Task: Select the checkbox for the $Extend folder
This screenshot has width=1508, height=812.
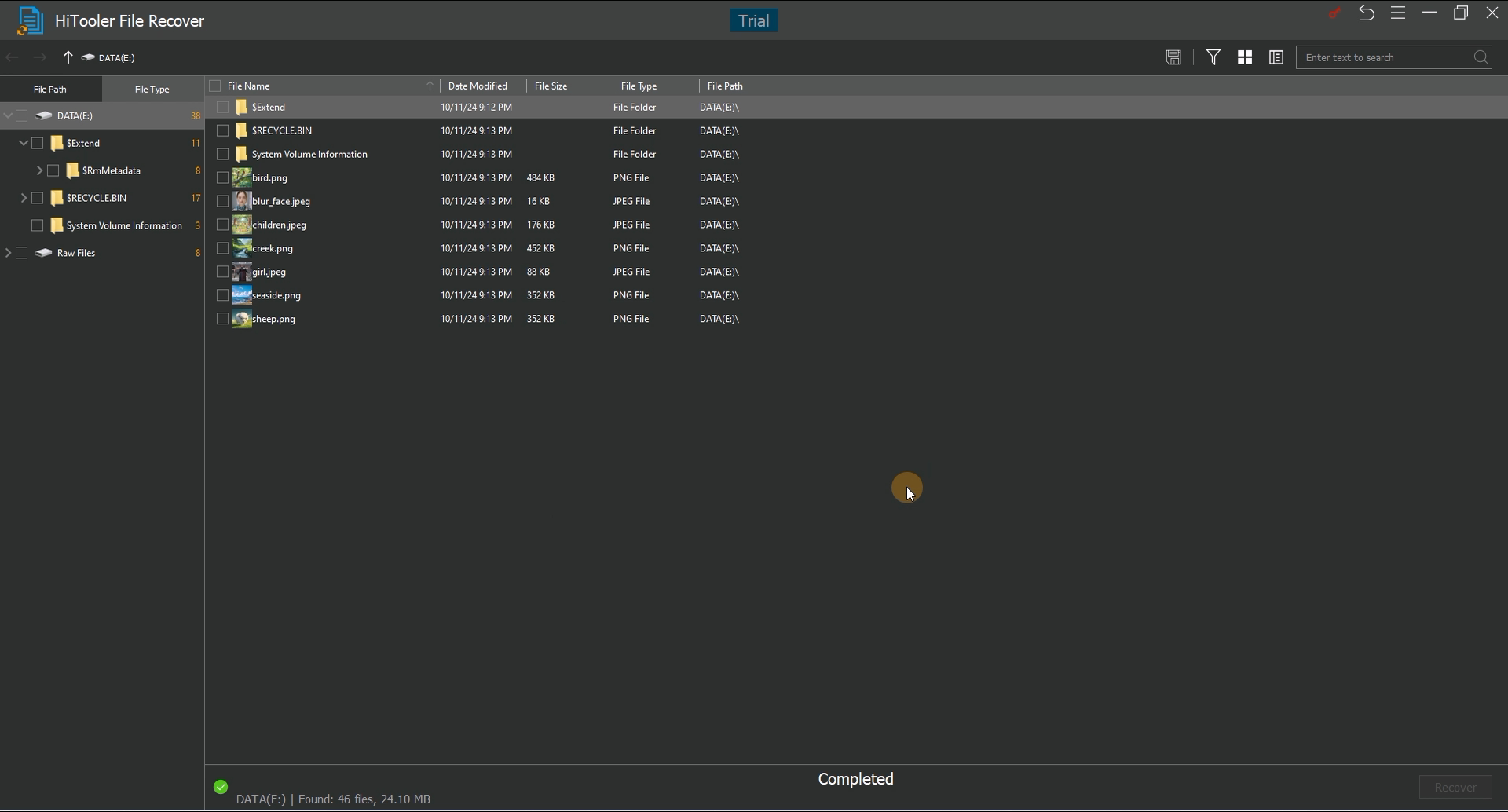Action: coord(37,143)
